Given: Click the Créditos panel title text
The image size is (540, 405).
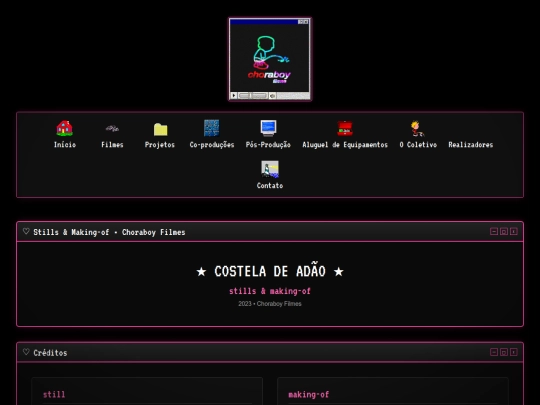Looking at the screenshot, I should 50,353.
